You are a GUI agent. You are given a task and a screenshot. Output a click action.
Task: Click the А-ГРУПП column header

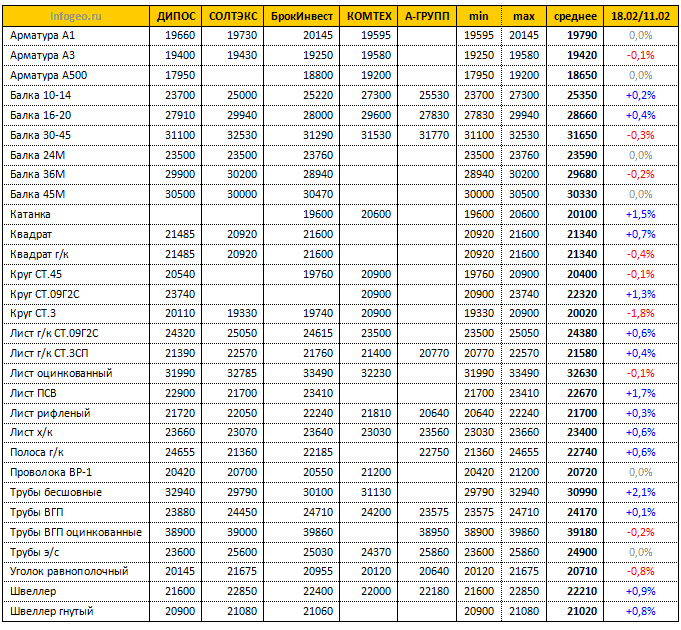click(x=427, y=16)
